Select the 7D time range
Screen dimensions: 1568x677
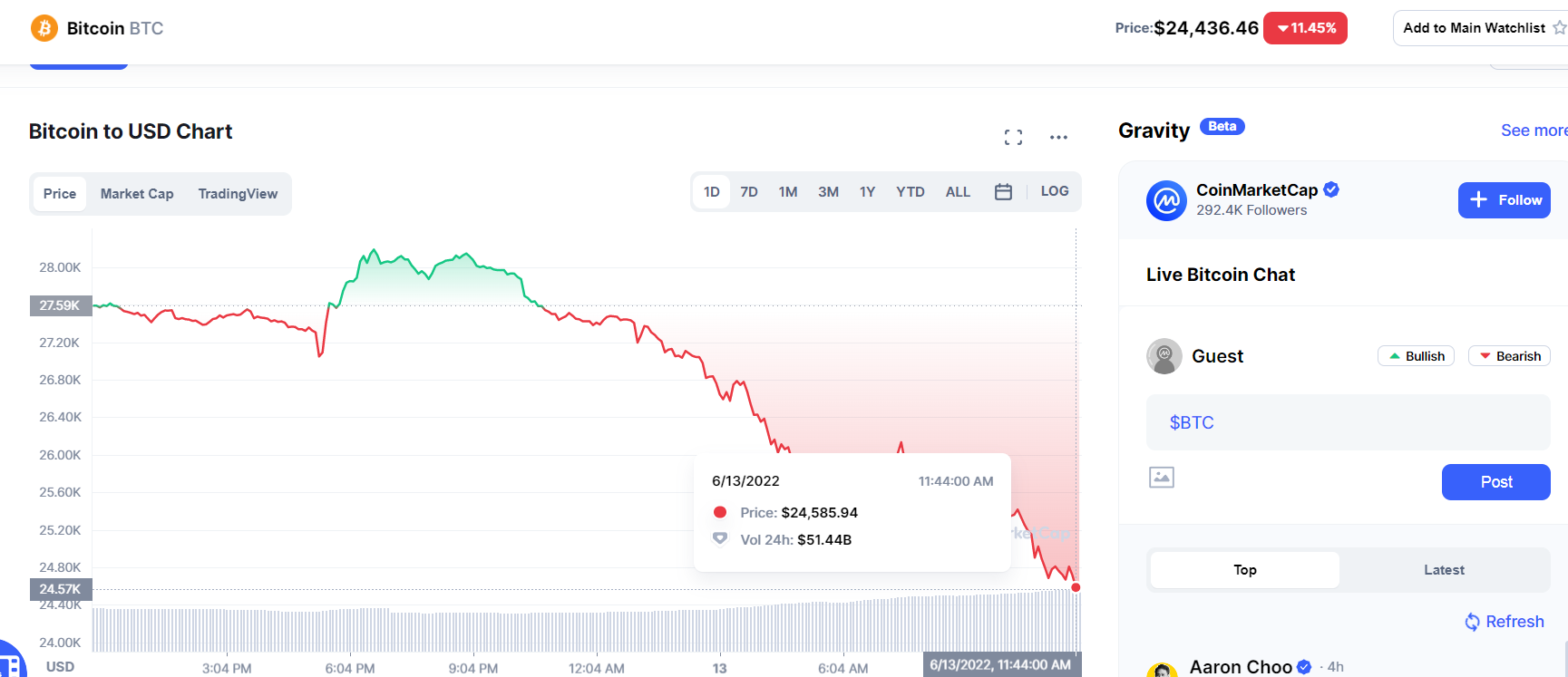click(x=749, y=192)
